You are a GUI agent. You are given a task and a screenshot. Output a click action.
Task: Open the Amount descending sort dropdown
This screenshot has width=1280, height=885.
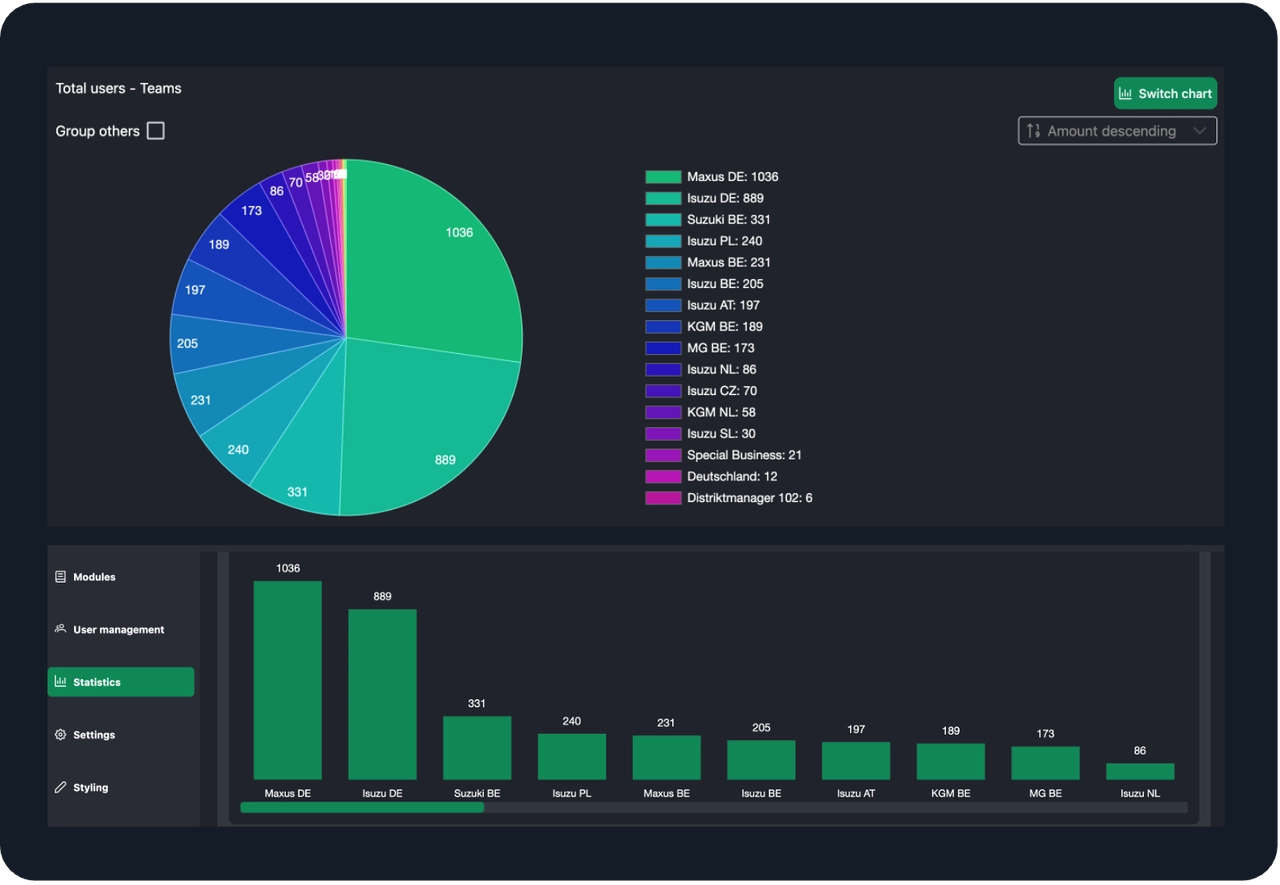click(1117, 131)
